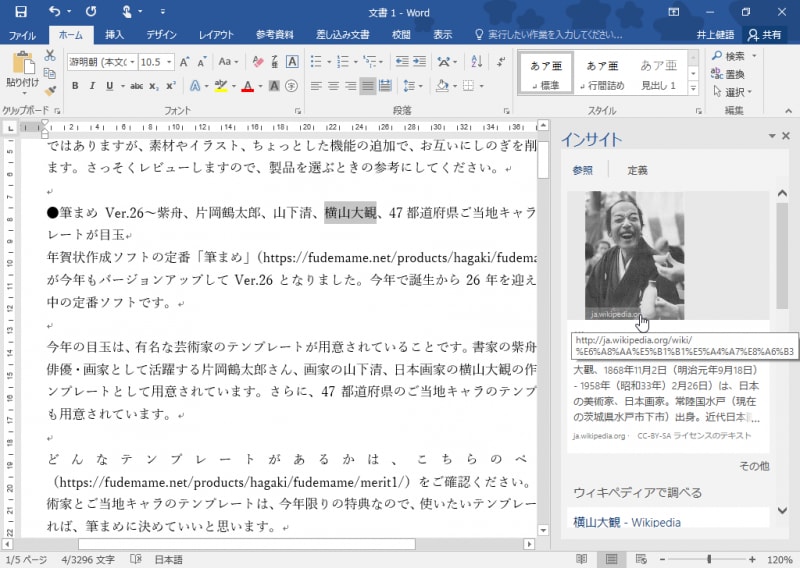Switch to the 校閲 tab
The image size is (800, 568).
pyautogui.click(x=401, y=35)
